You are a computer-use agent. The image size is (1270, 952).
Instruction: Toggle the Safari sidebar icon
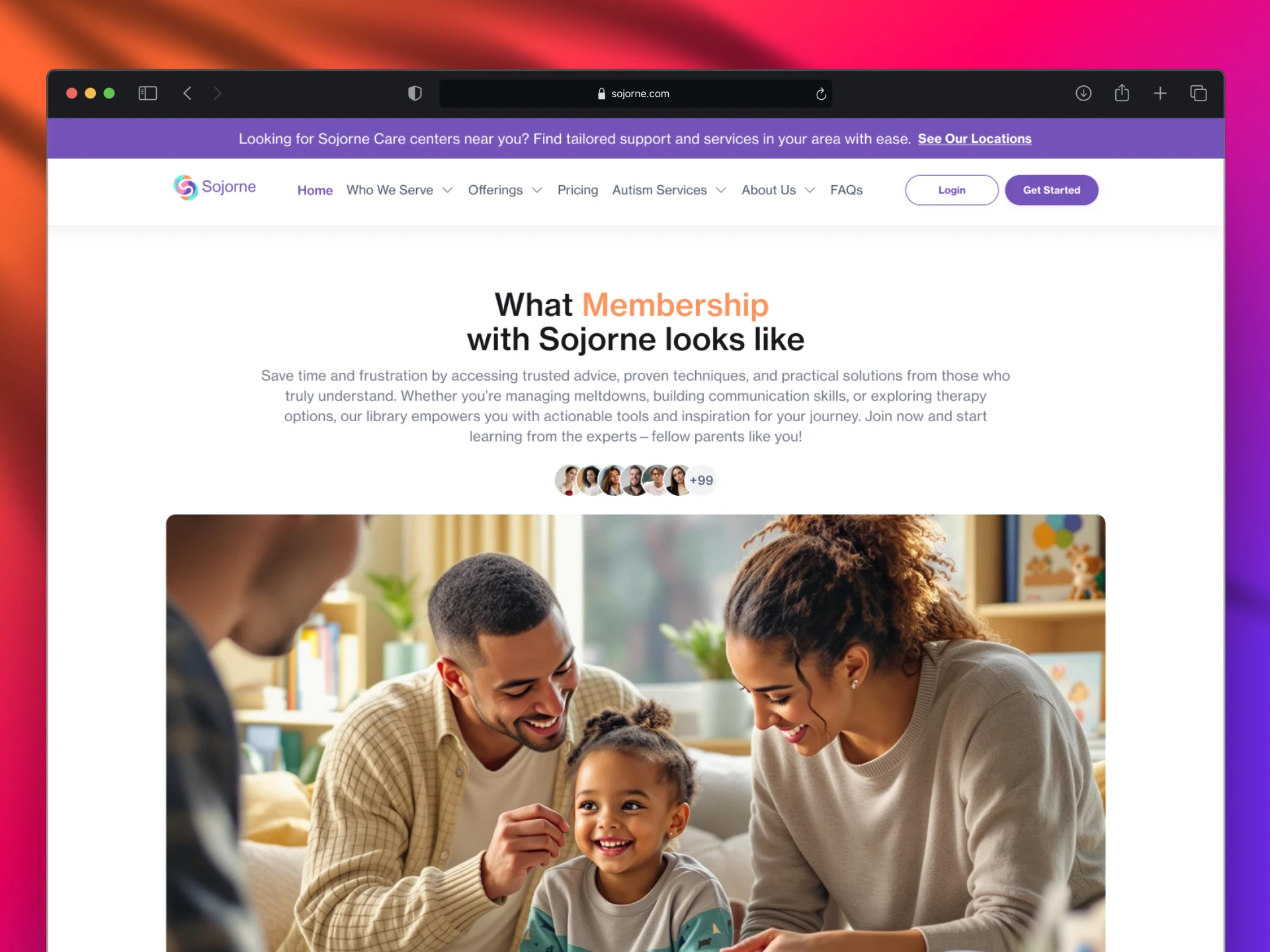[x=148, y=93]
